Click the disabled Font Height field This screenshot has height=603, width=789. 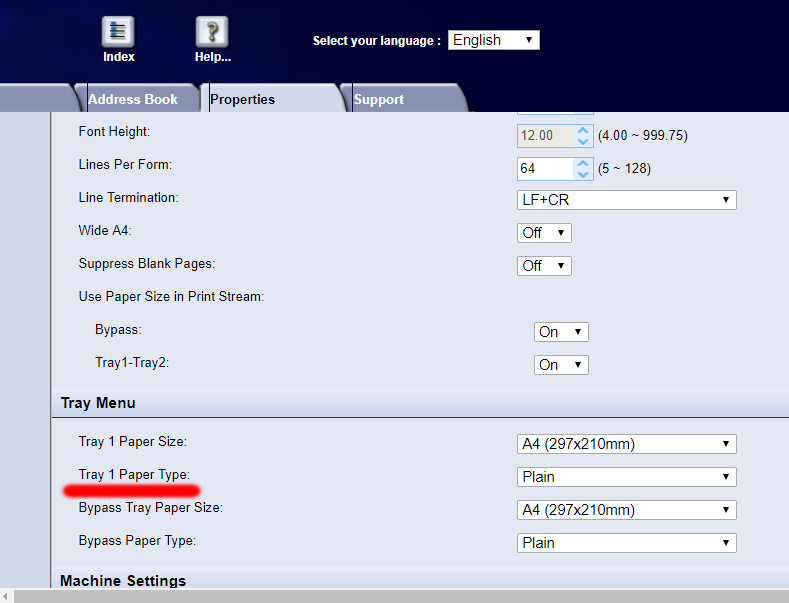pyautogui.click(x=543, y=135)
